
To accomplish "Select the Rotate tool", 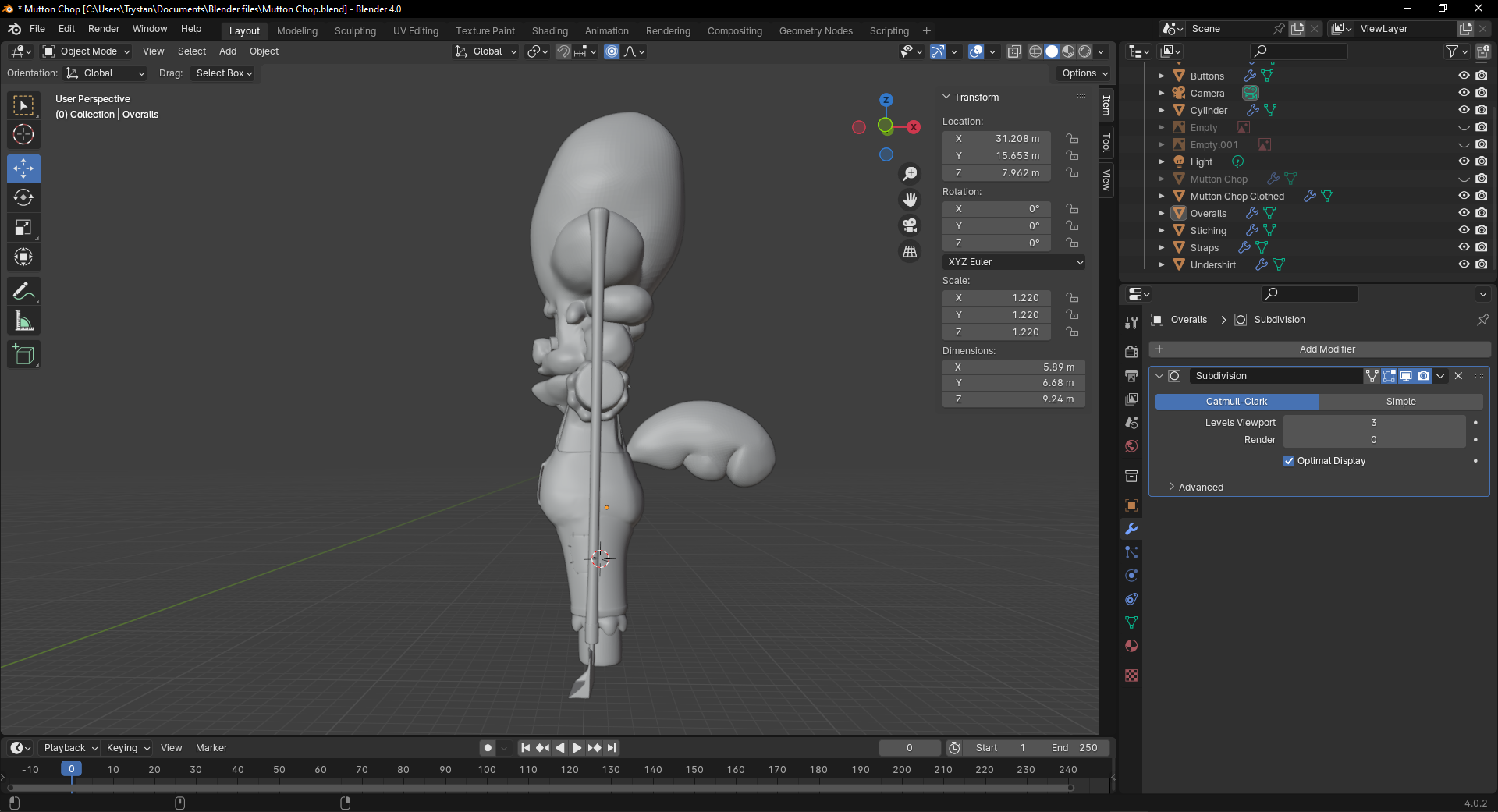I will click(23, 198).
